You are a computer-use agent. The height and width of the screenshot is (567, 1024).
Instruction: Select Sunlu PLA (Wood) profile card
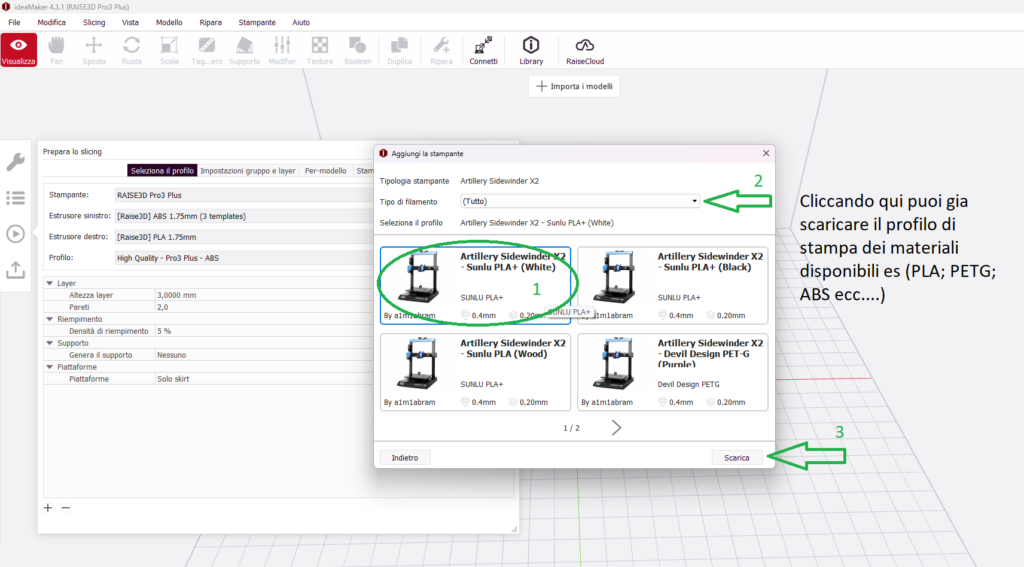coord(475,372)
